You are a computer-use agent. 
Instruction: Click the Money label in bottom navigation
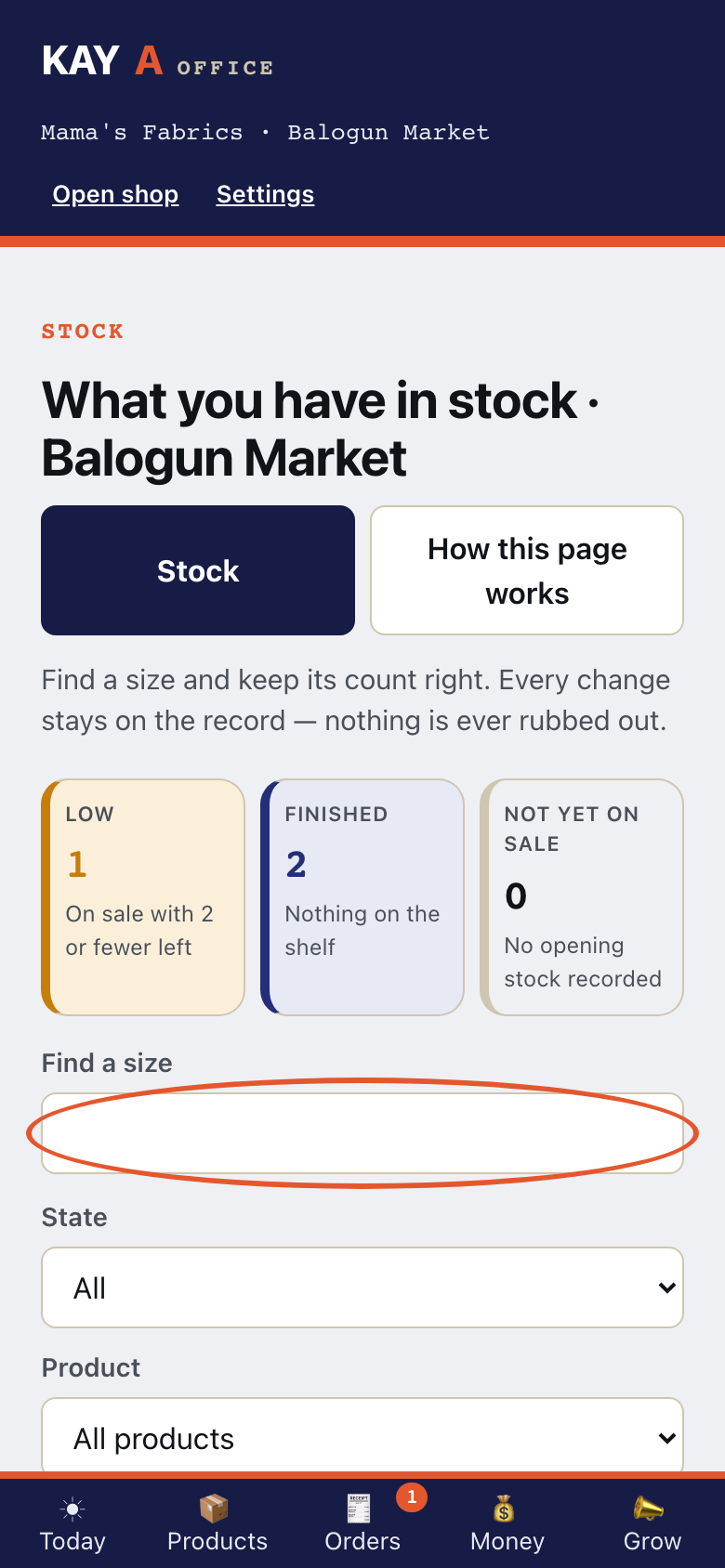point(507,1541)
